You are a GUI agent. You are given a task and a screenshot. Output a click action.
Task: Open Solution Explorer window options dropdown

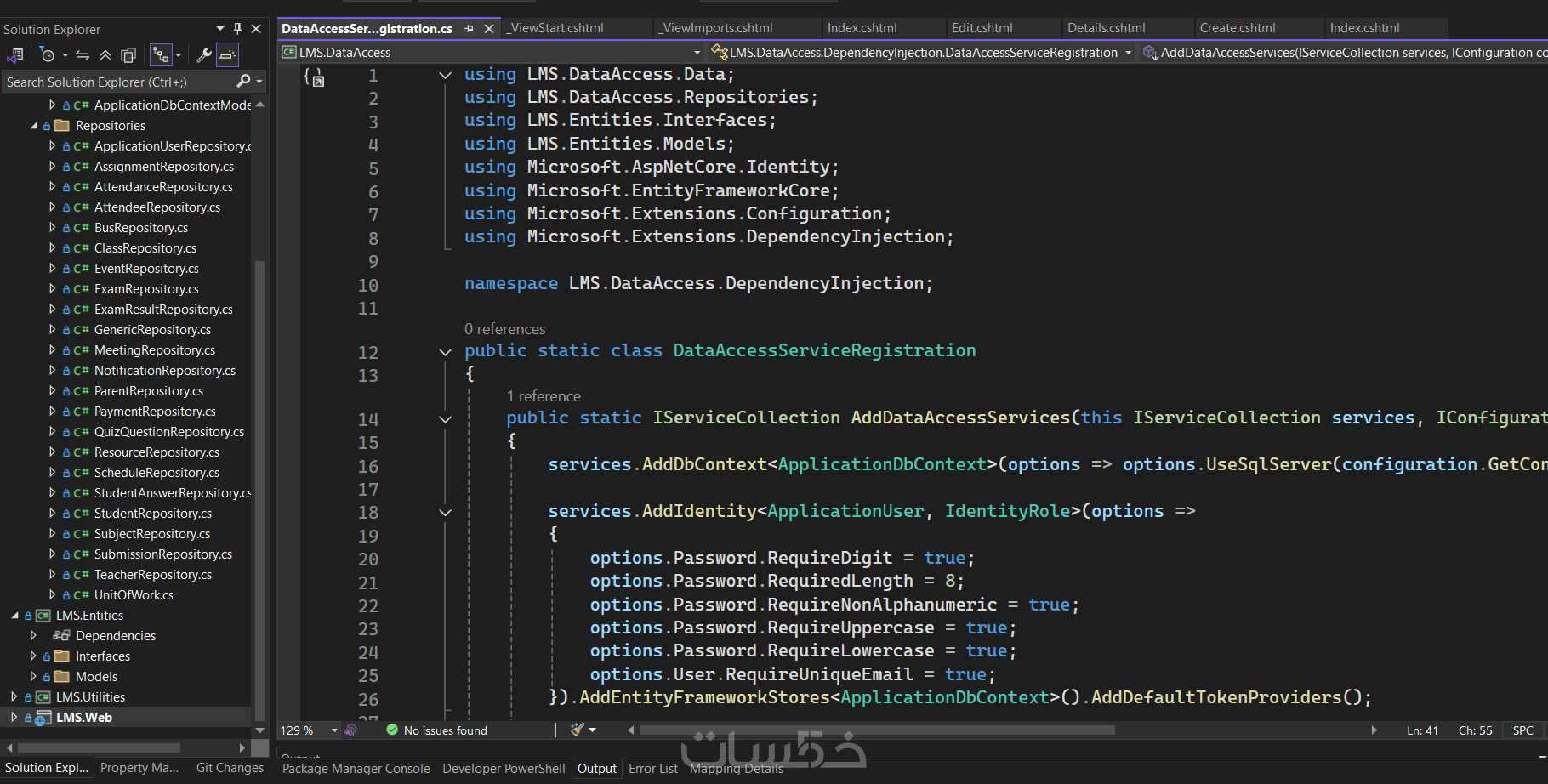[x=220, y=28]
